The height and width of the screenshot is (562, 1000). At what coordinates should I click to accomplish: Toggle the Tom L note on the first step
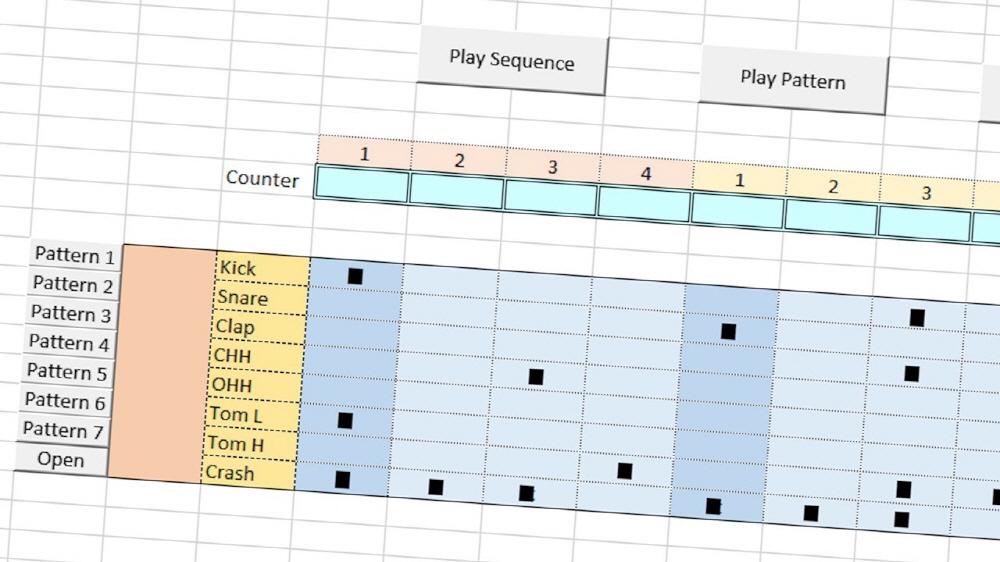[346, 421]
